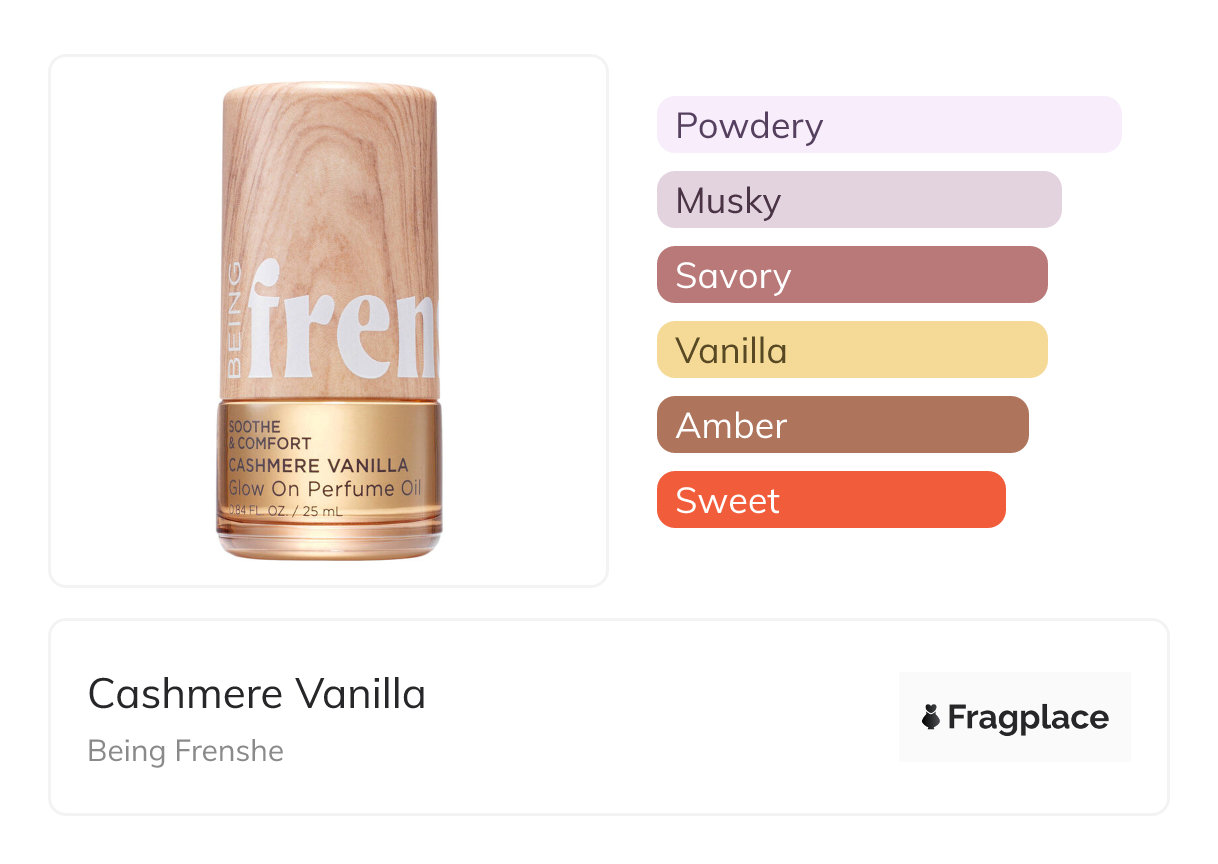
Task: Click the Savory accord bar
Action: 851,275
